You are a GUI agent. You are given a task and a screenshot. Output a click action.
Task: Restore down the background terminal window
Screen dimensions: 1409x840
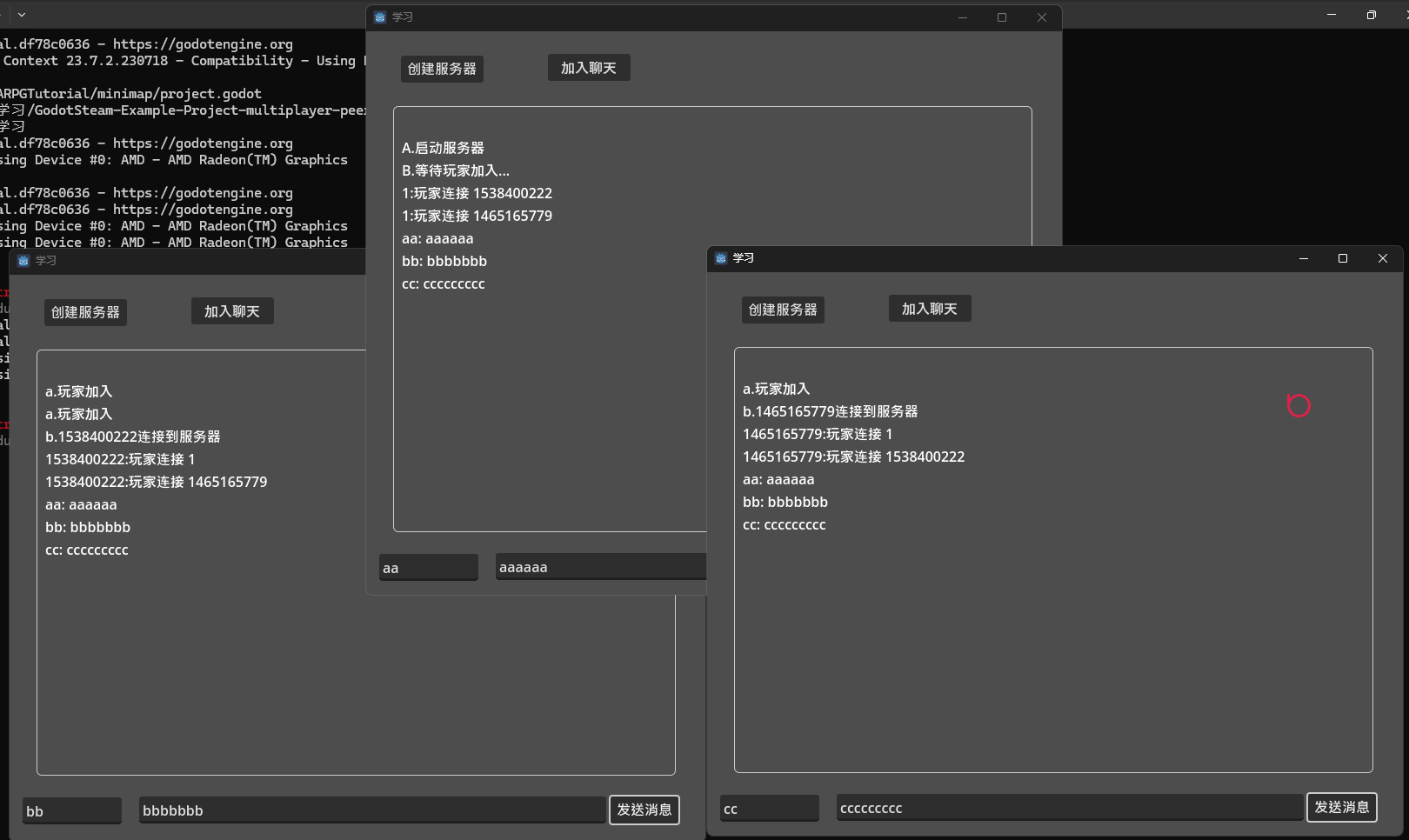click(x=1372, y=15)
